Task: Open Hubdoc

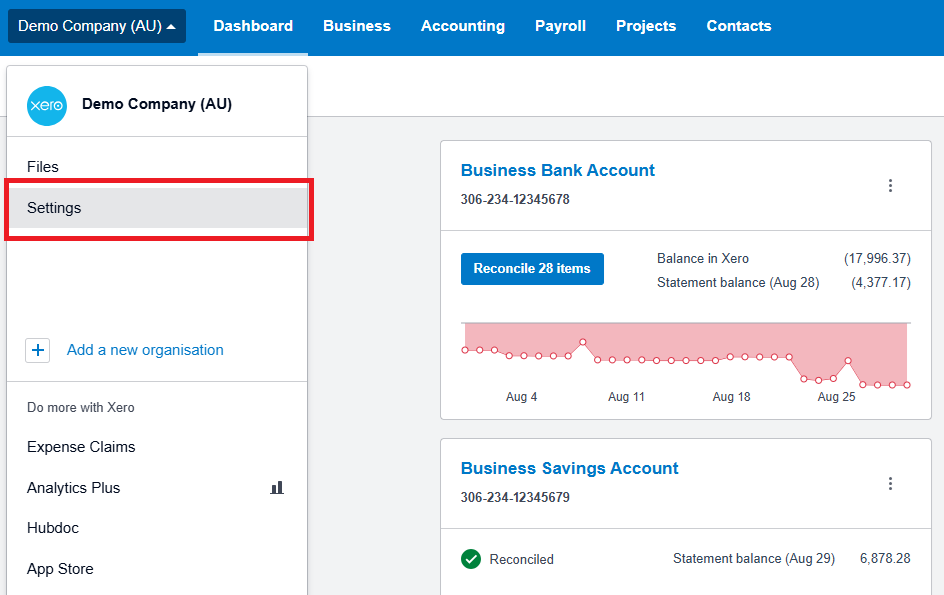Action: [53, 528]
